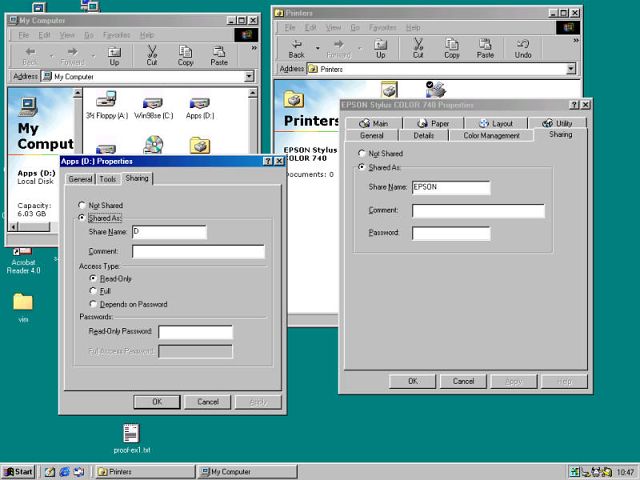Click OK in EPSON Stylus COLOR 740 Properties

coord(412,381)
